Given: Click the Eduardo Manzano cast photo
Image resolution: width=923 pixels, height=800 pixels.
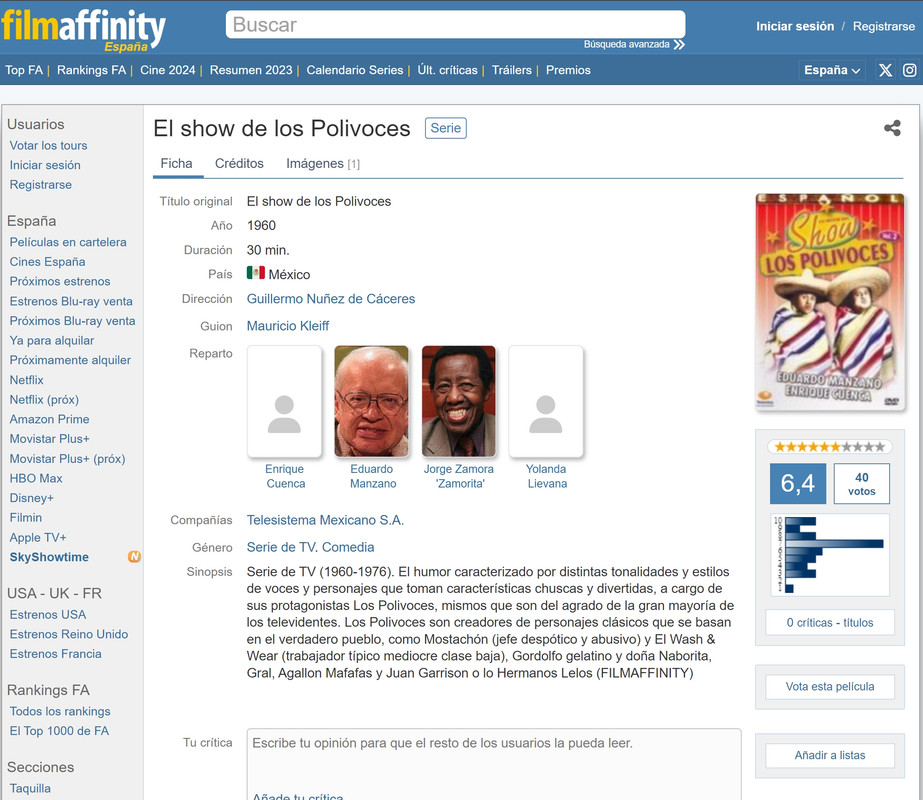Looking at the screenshot, I should tap(371, 401).
